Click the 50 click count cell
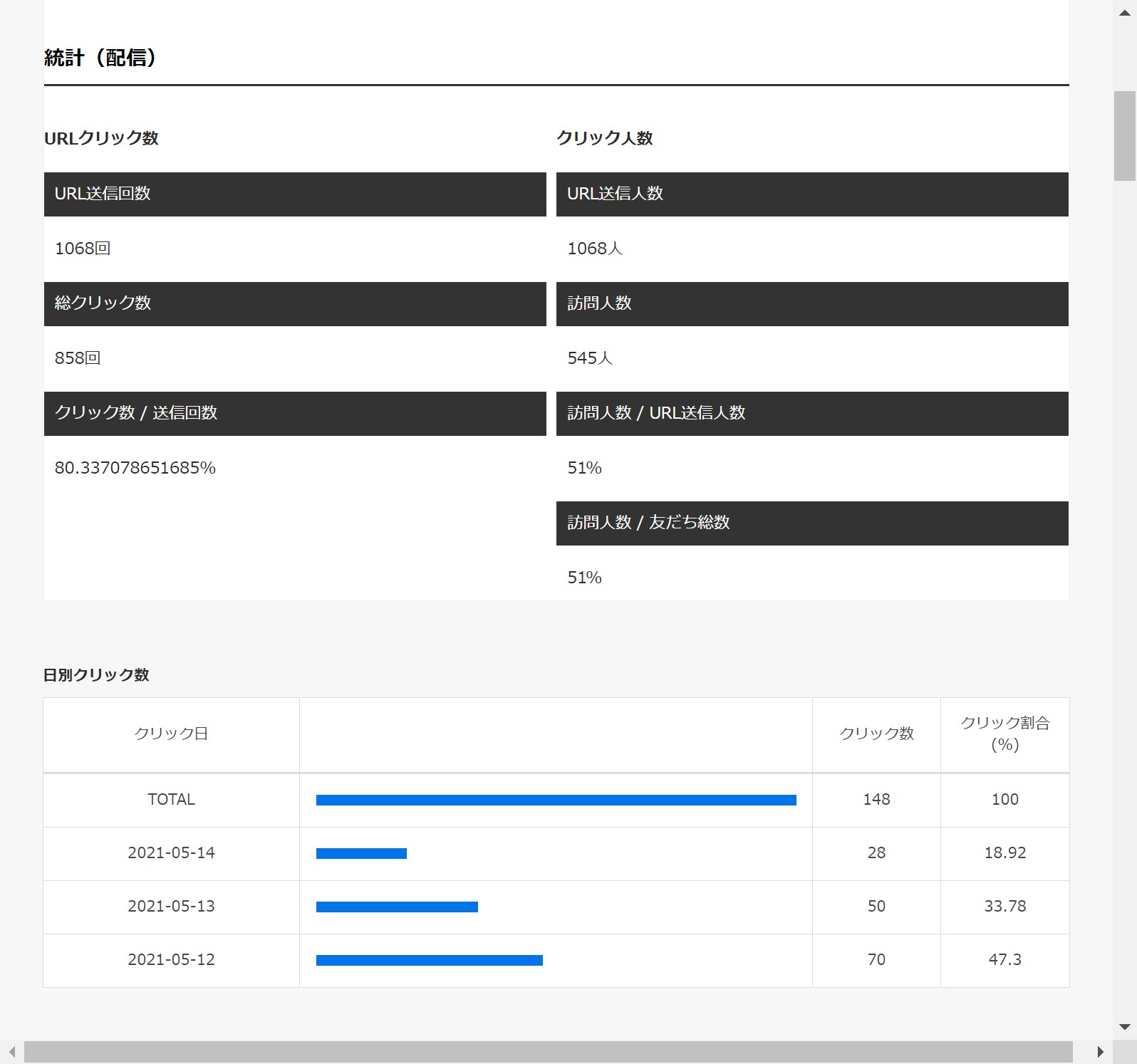Viewport: 1137px width, 1064px height. coord(876,907)
